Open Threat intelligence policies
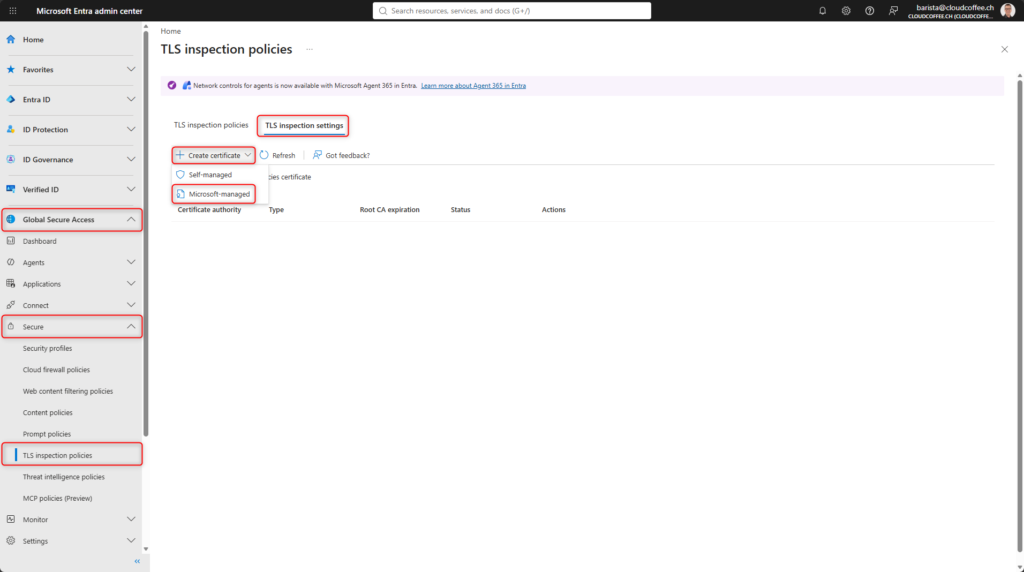Viewport: 1024px width, 572px height. 63,477
